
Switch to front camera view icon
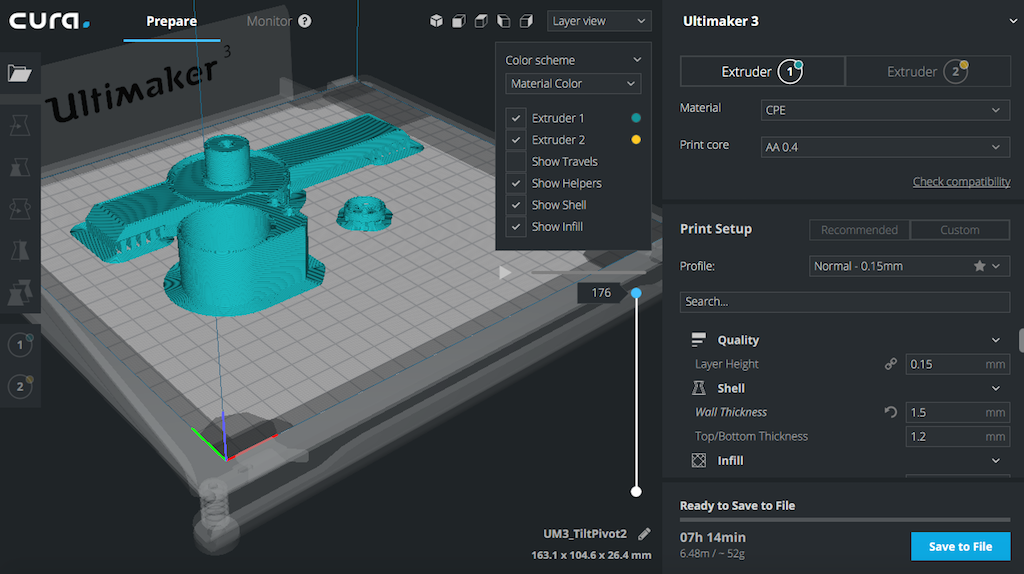(459, 21)
